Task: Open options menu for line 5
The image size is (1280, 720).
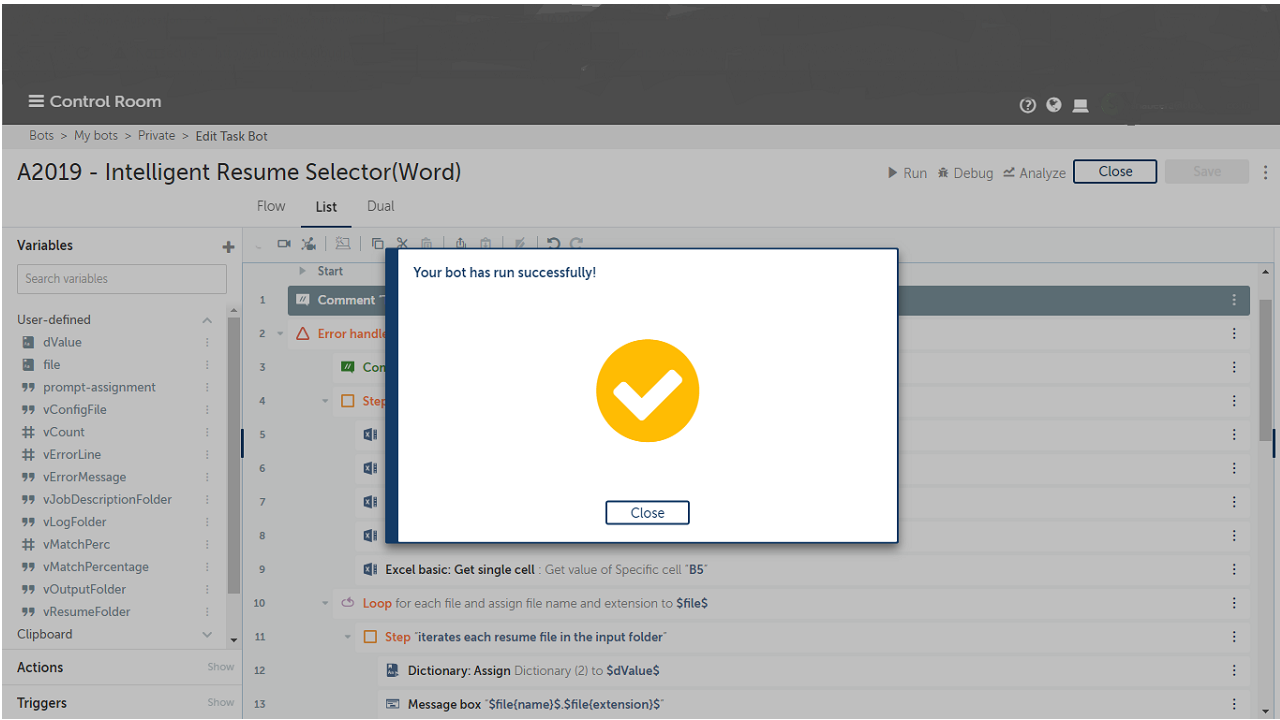Action: pyautogui.click(x=1234, y=435)
